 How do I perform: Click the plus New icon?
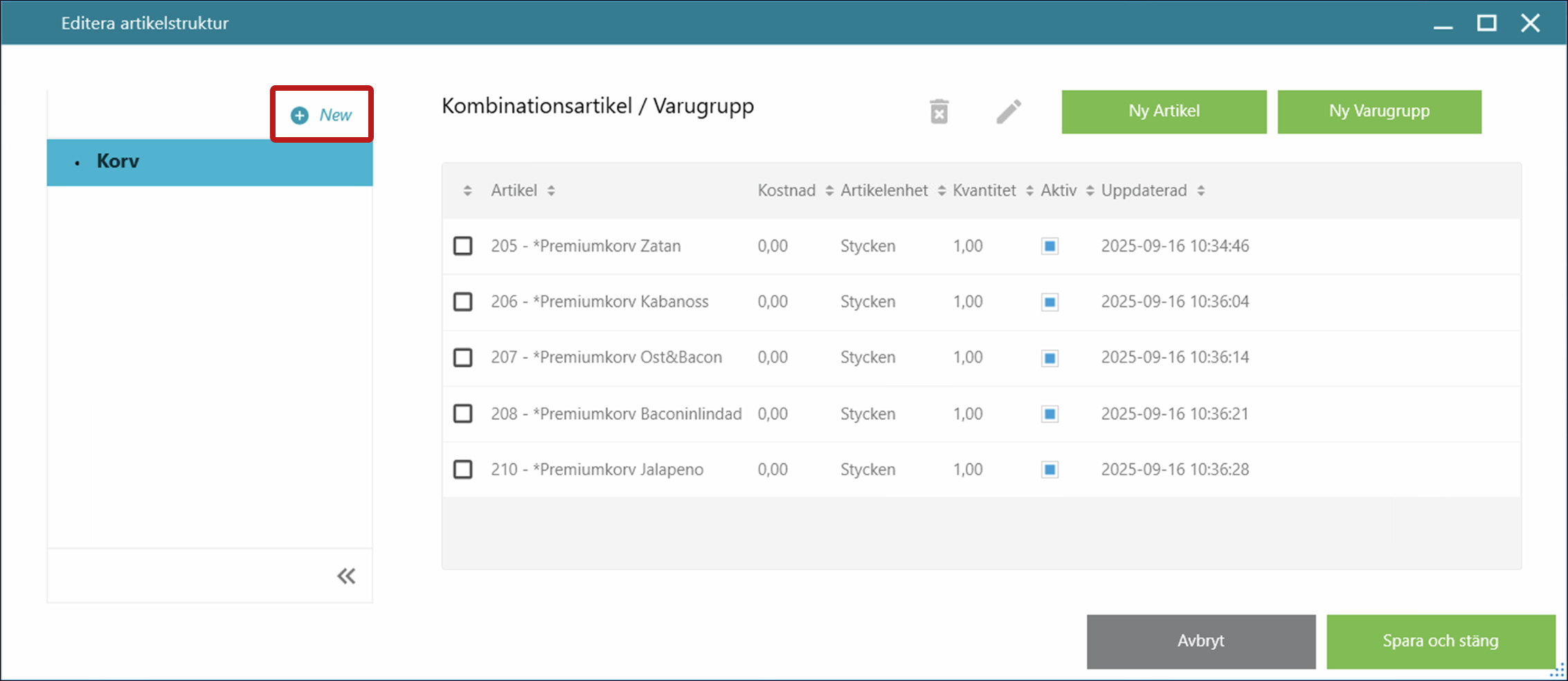pyautogui.click(x=300, y=115)
